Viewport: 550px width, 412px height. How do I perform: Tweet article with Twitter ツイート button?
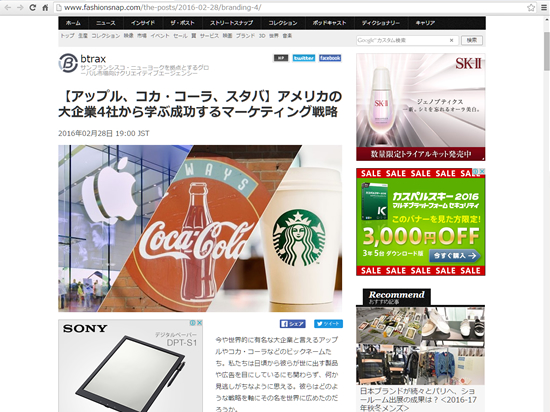tap(328, 324)
